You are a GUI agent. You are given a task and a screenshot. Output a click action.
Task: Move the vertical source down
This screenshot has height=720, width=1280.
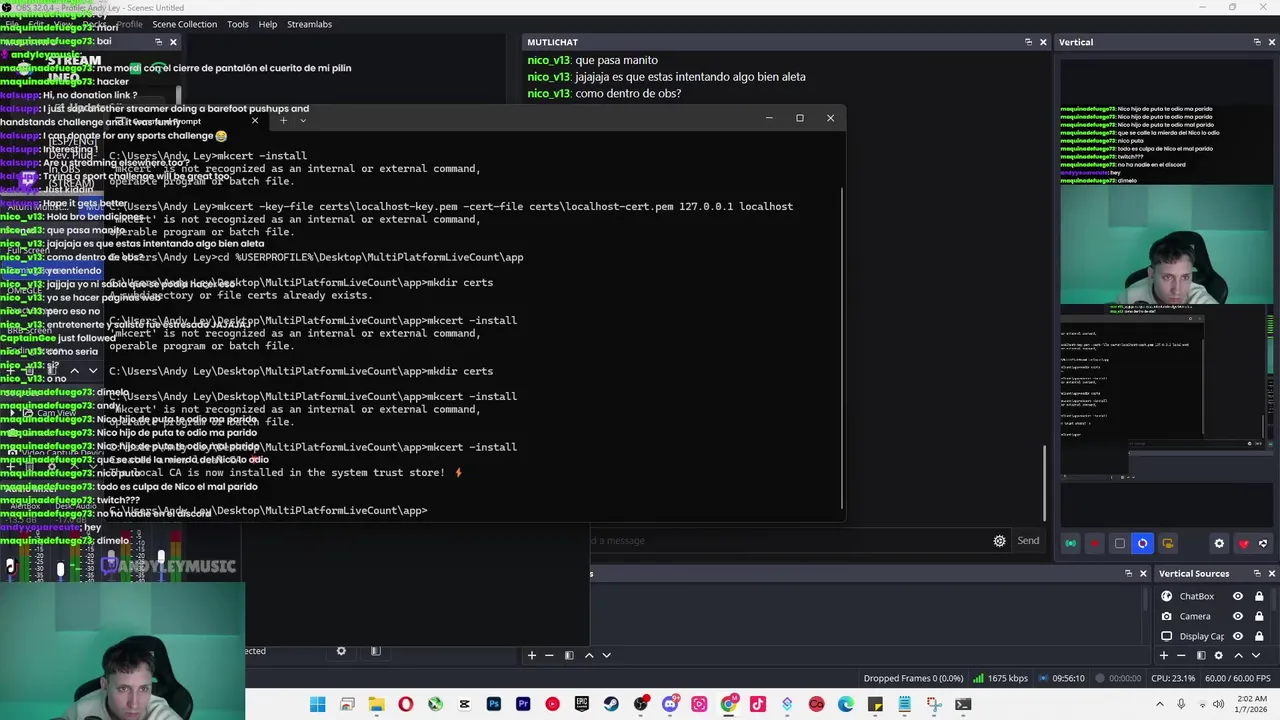(1256, 655)
